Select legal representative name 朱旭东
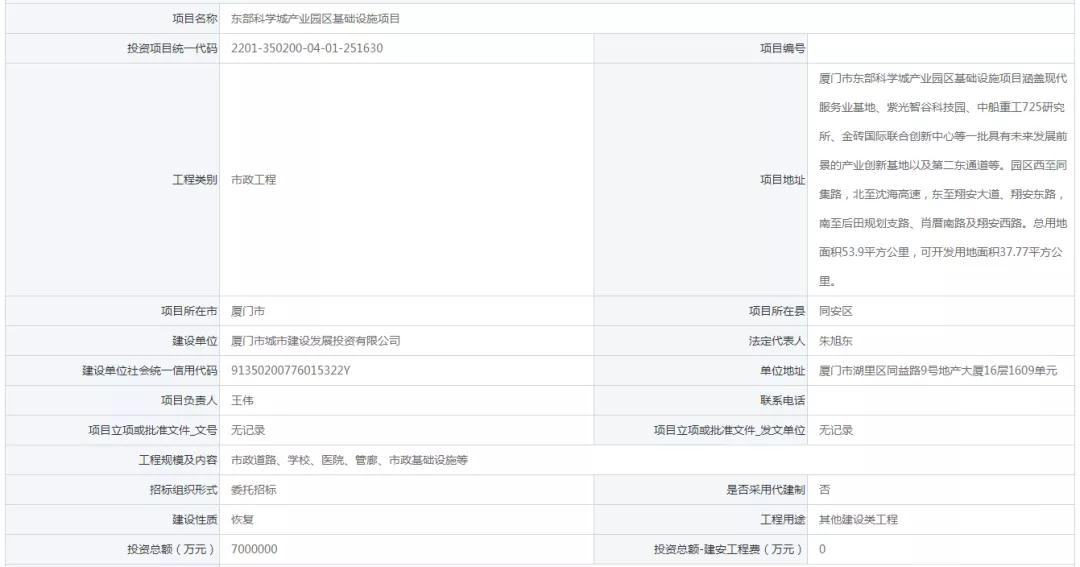This screenshot has width=1080, height=567. pos(836,341)
